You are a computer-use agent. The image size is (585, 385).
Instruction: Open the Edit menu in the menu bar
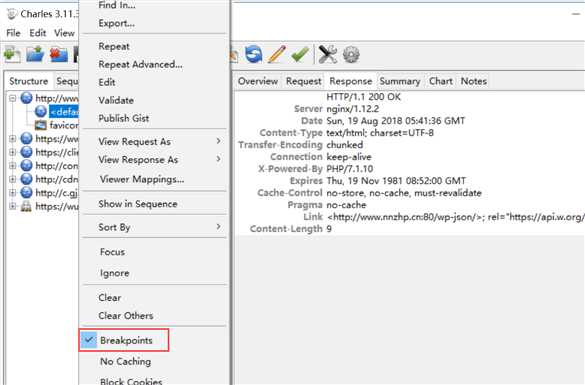point(38,33)
